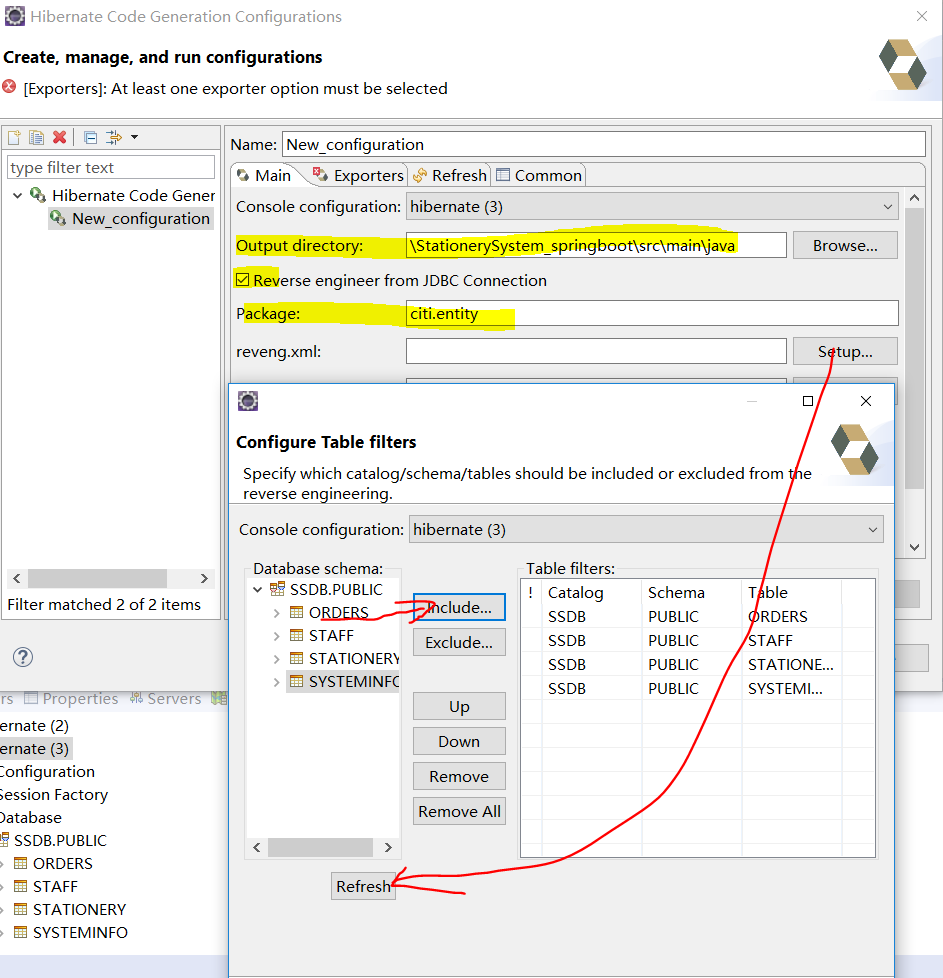The image size is (943, 978).
Task: Open the Common tab
Action: coord(539,175)
